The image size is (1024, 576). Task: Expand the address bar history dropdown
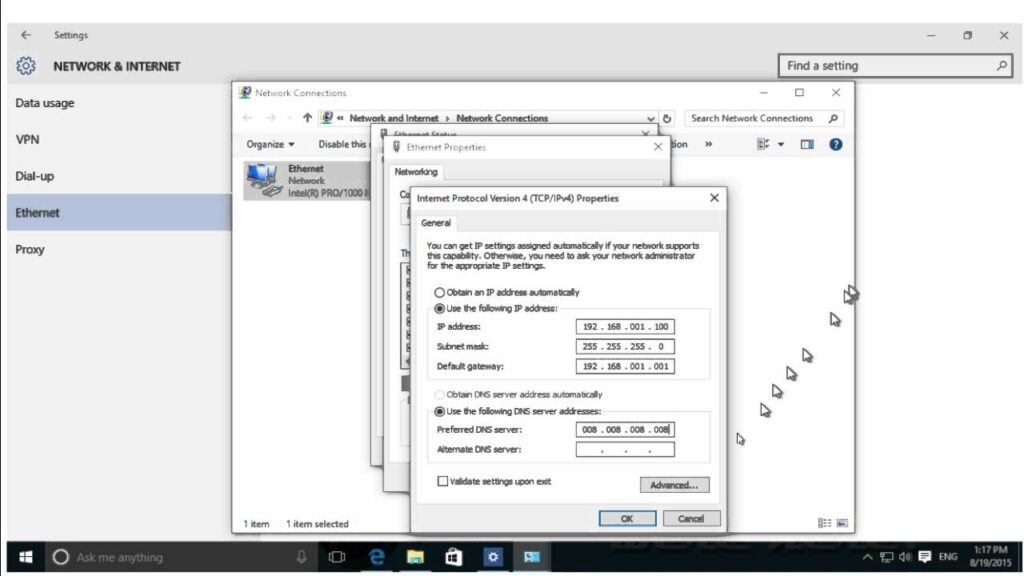coord(650,119)
